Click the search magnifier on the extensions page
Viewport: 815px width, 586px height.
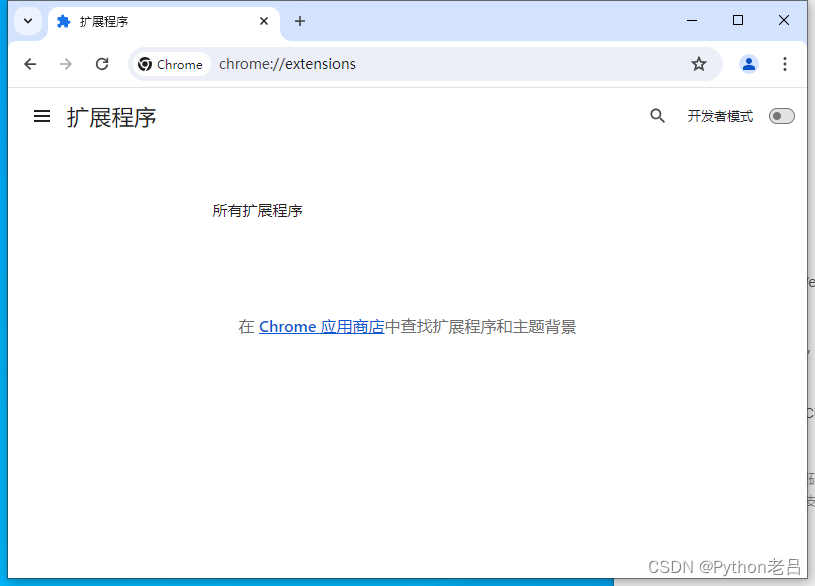(x=657, y=115)
